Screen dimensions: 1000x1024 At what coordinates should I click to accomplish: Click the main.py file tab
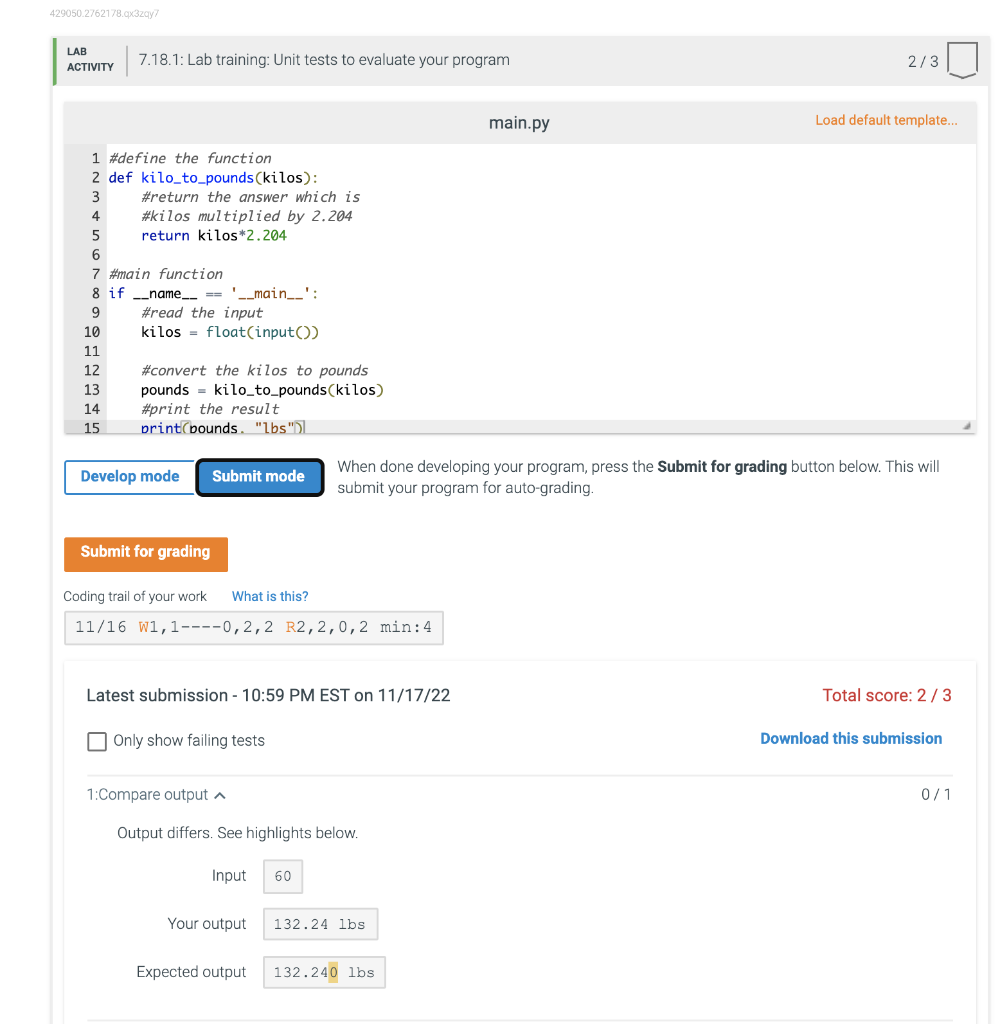(519, 122)
